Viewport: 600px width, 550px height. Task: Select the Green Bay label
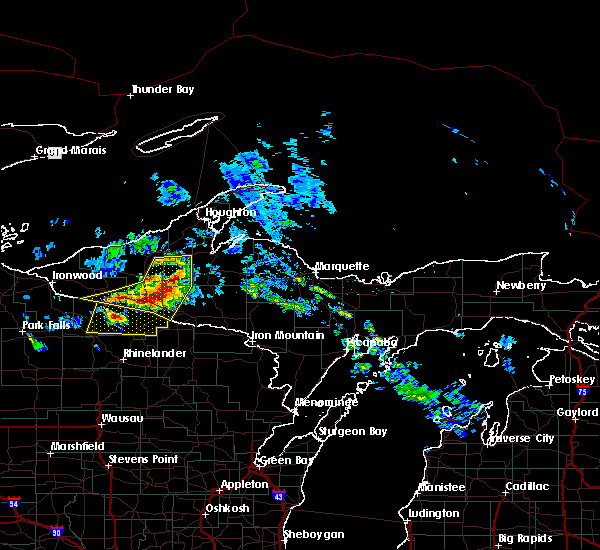pyautogui.click(x=286, y=460)
